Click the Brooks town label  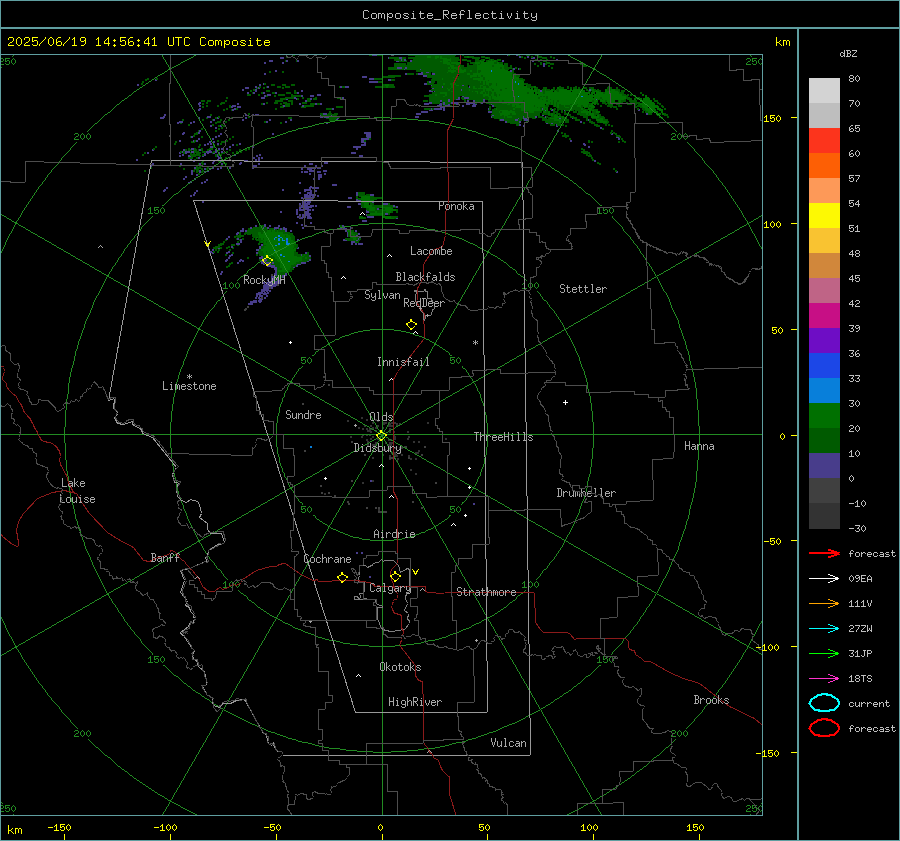click(x=711, y=700)
